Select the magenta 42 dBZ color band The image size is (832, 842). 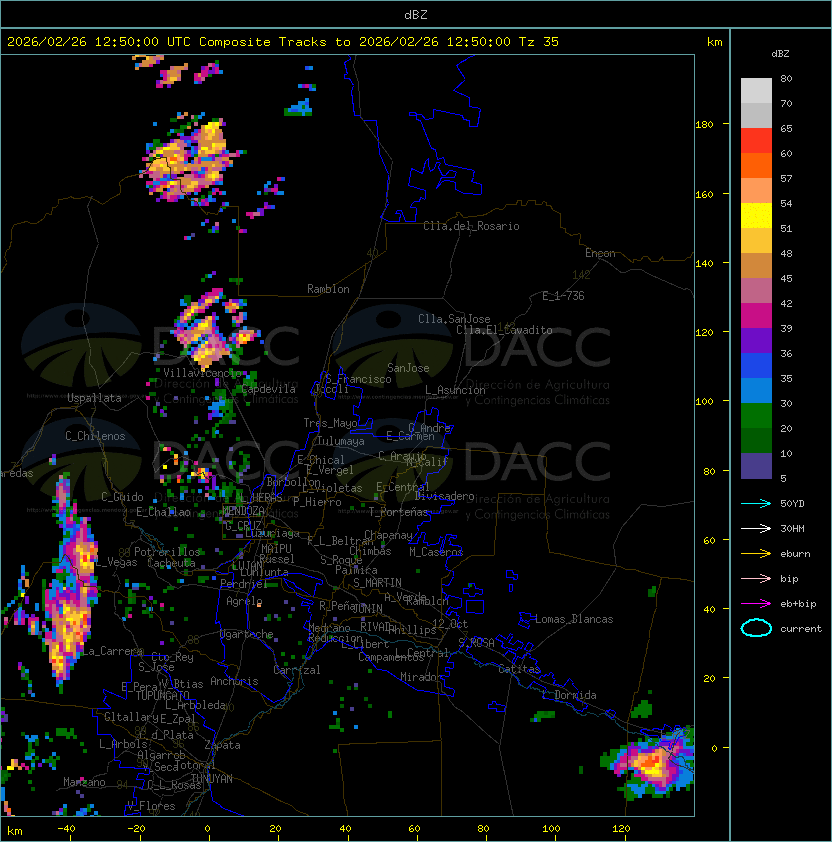coord(756,316)
